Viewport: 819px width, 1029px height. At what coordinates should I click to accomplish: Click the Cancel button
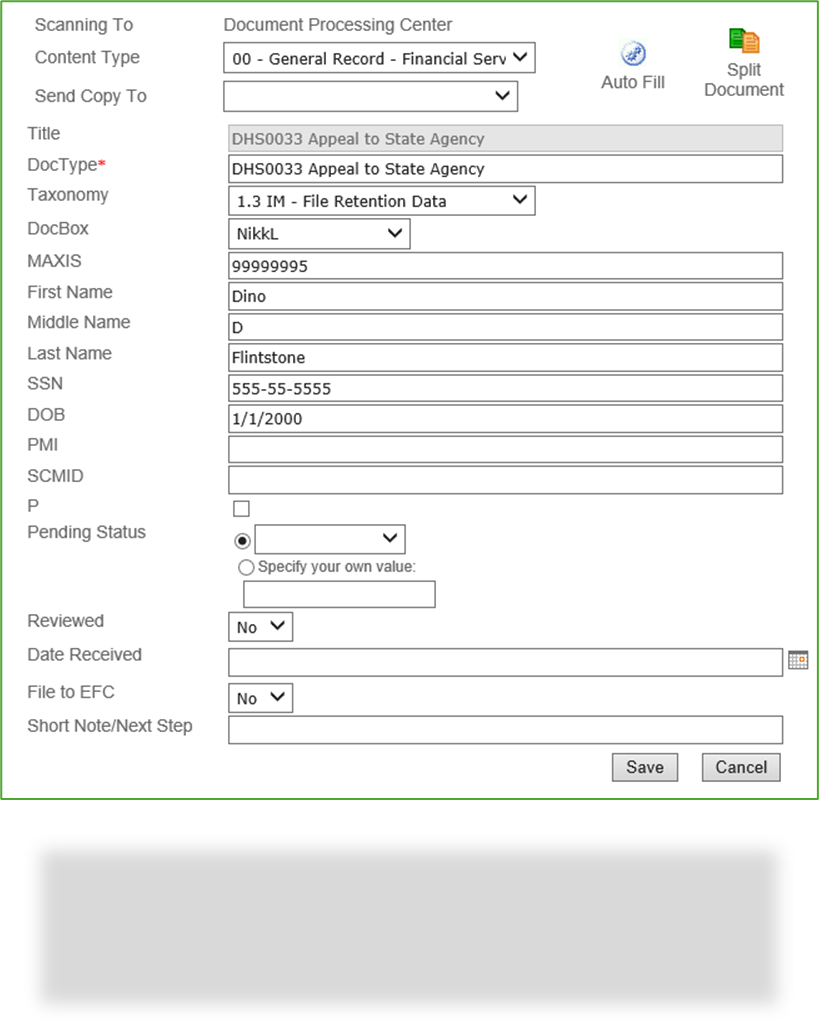[x=740, y=767]
